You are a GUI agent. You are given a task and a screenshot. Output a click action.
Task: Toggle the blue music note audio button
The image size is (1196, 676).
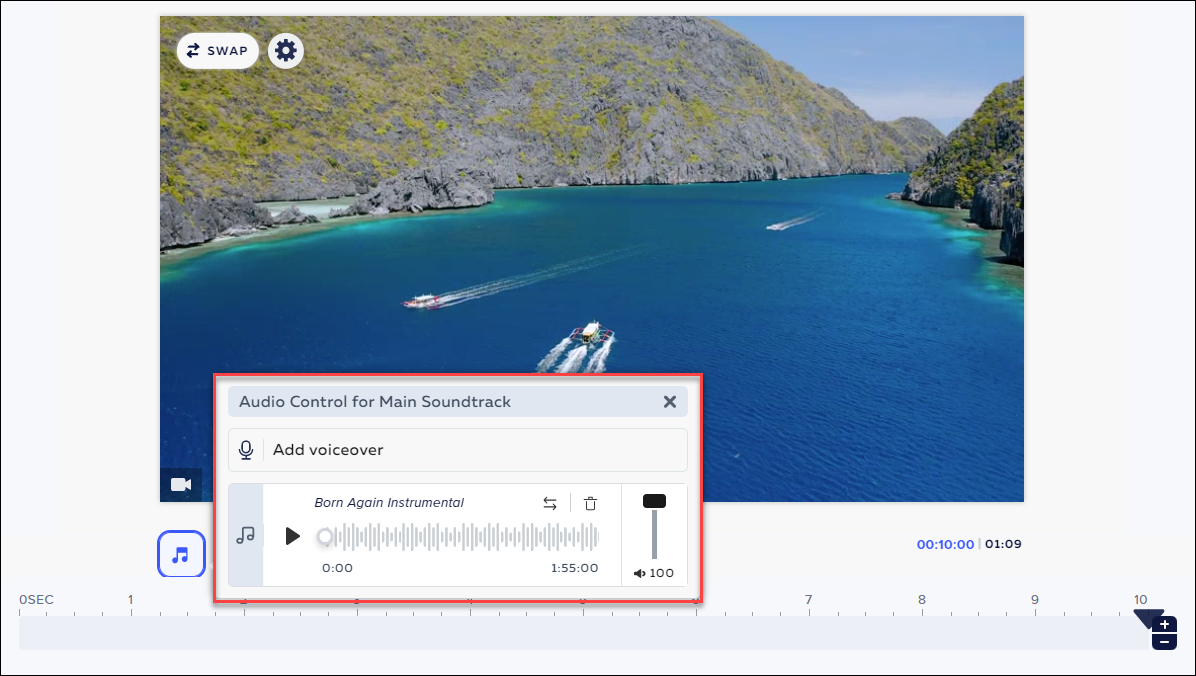click(181, 554)
